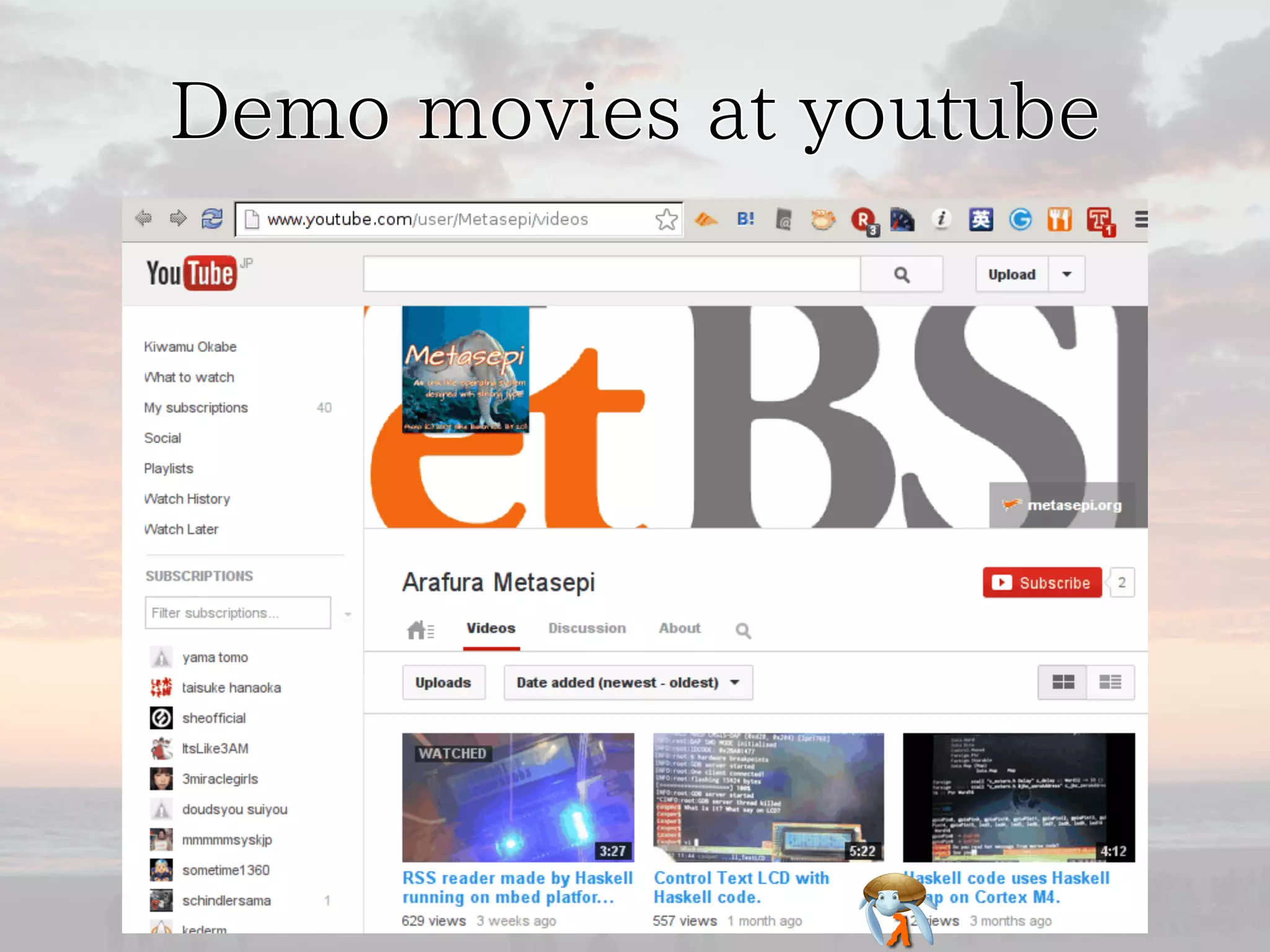Click the orange bird extension icon
The image size is (1270, 952).
pyautogui.click(x=706, y=219)
